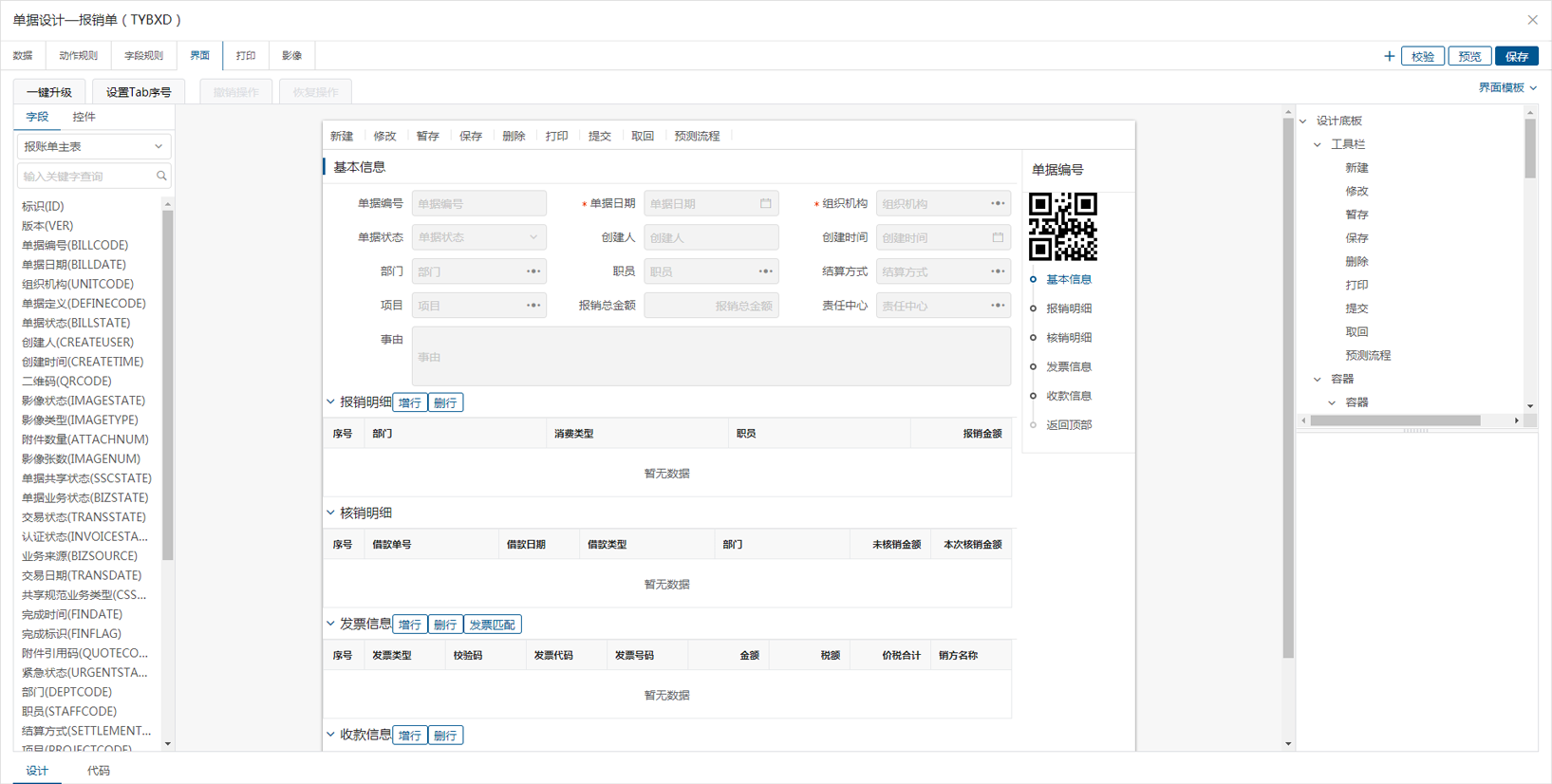The image size is (1552, 784).
Task: Open the 单据日期 calendar picker icon
Action: click(x=765, y=203)
